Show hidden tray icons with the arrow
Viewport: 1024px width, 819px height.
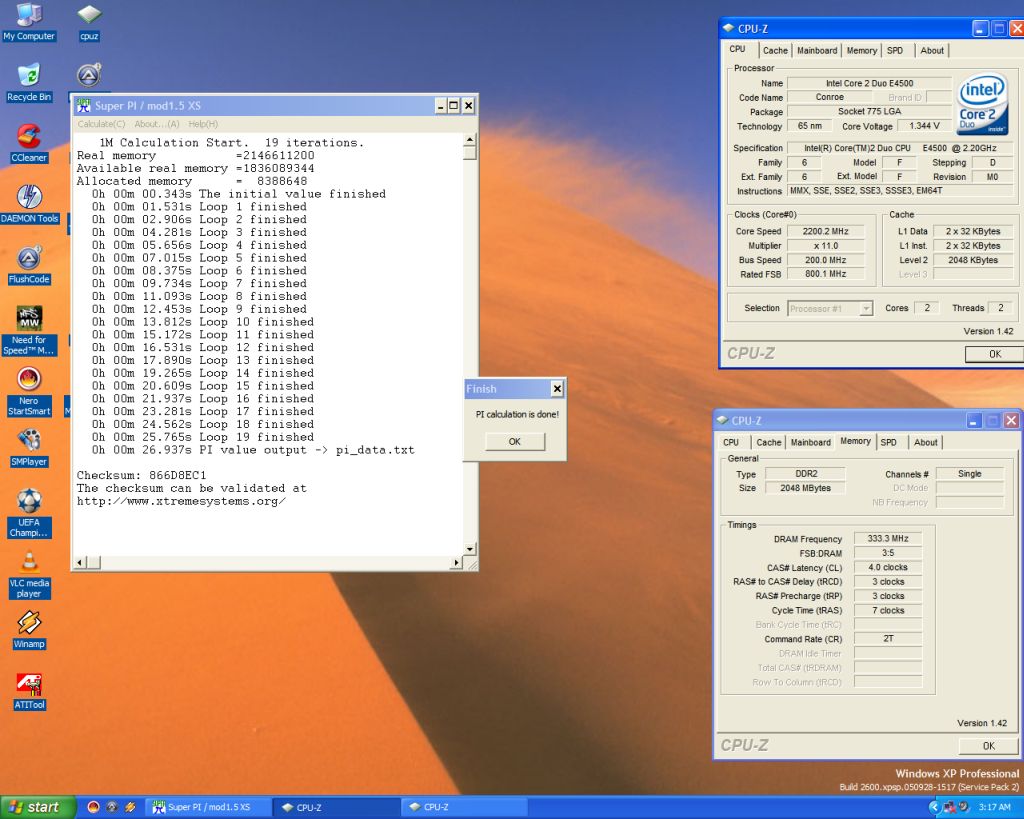click(x=934, y=807)
